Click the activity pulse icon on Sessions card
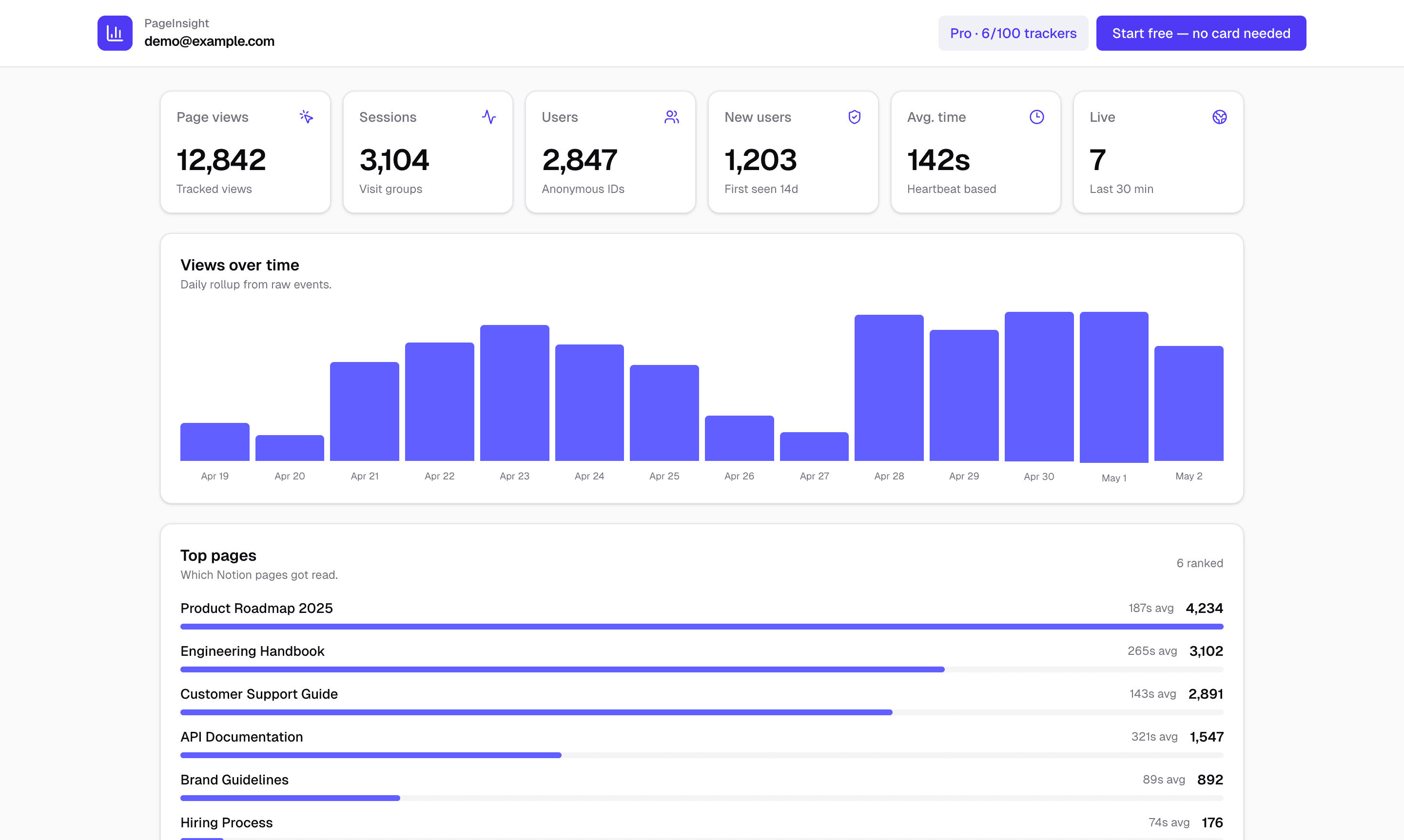This screenshot has height=840, width=1404. point(489,117)
